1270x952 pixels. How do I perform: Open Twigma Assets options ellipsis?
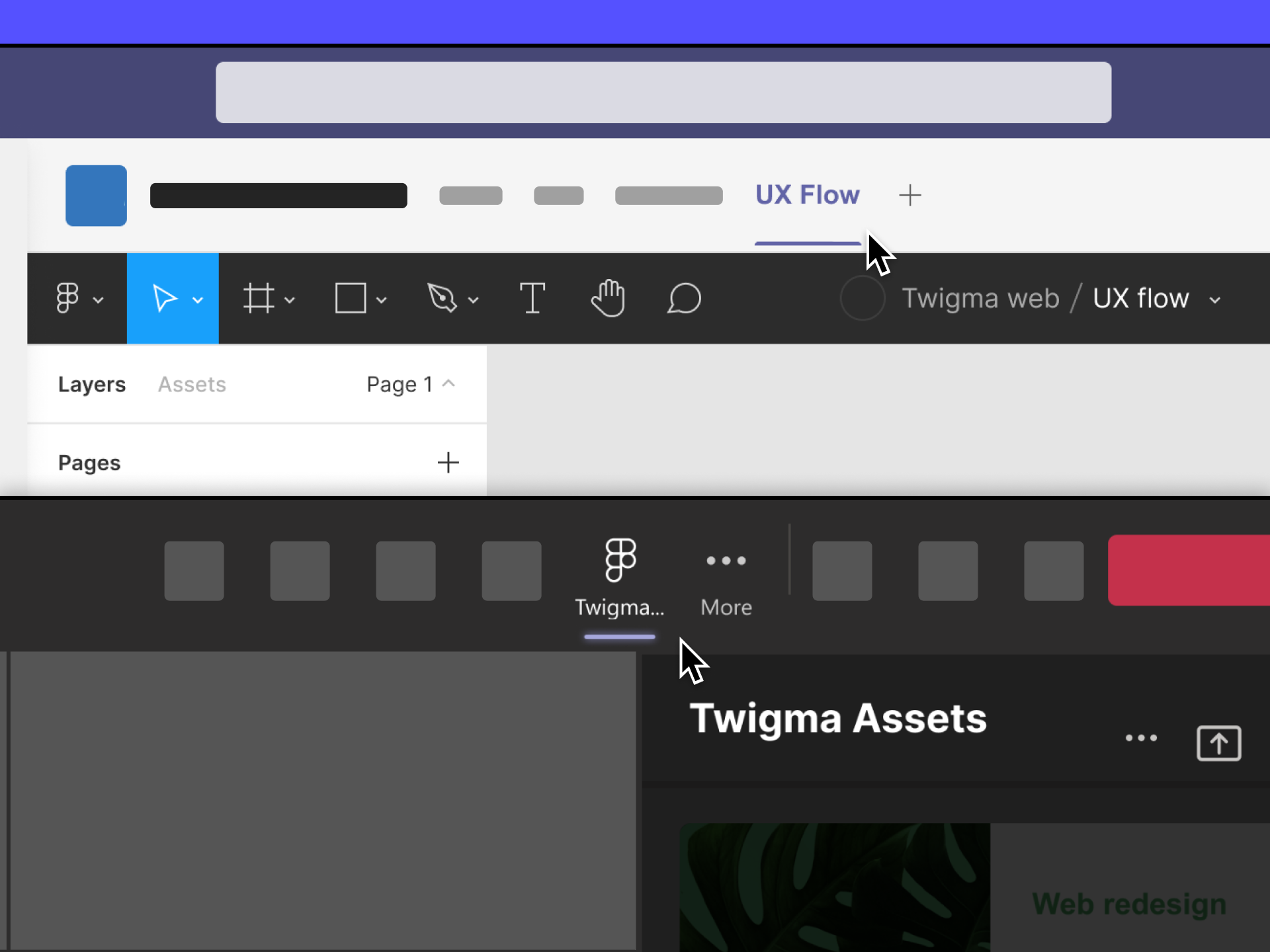(1142, 738)
